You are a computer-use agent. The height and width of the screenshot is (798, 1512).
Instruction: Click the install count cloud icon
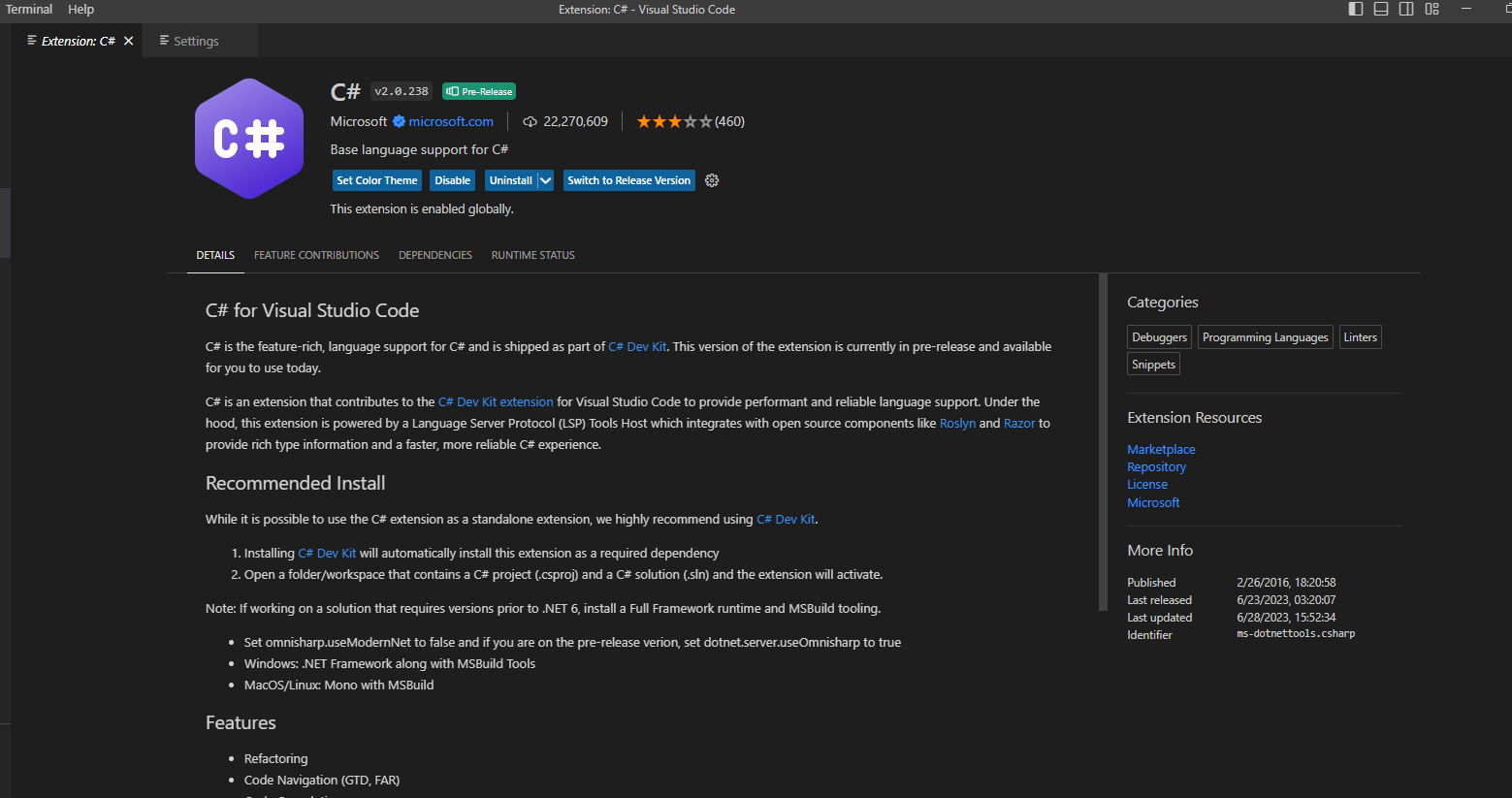point(530,121)
